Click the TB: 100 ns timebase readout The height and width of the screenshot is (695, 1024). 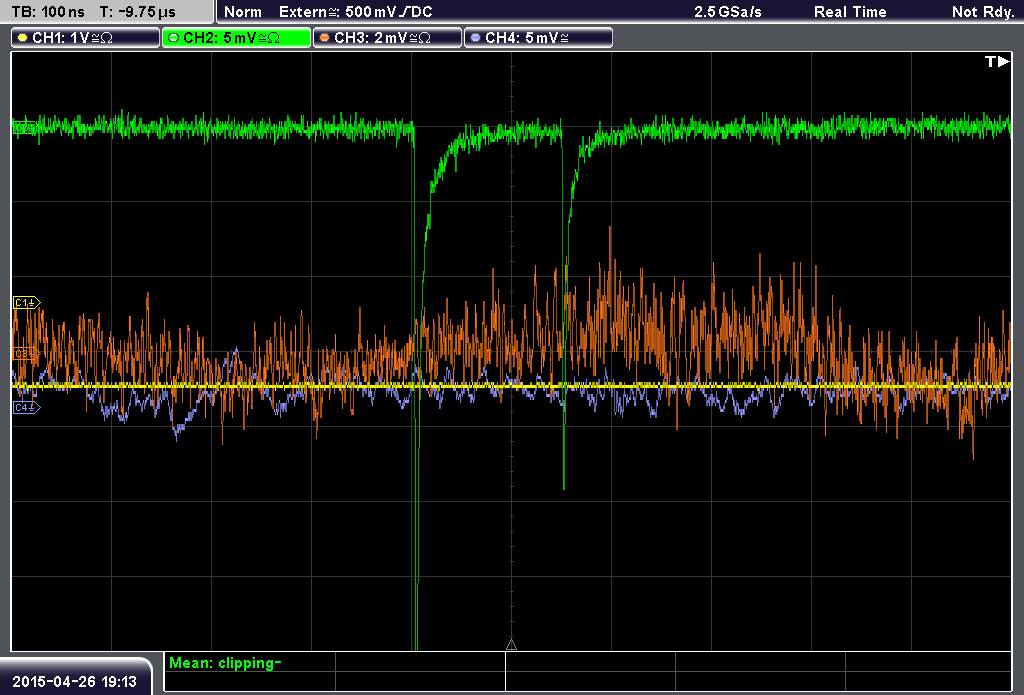click(48, 12)
